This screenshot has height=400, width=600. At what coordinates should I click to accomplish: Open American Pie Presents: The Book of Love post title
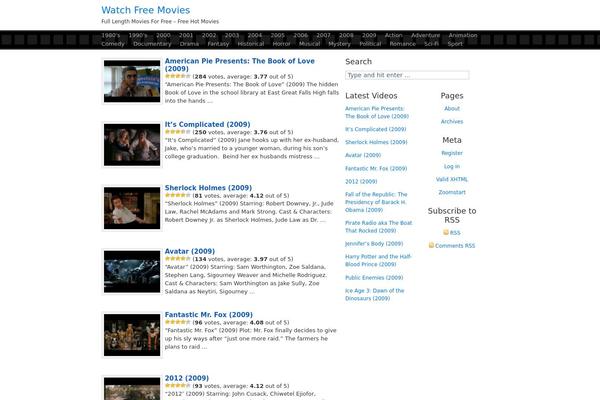pos(240,65)
